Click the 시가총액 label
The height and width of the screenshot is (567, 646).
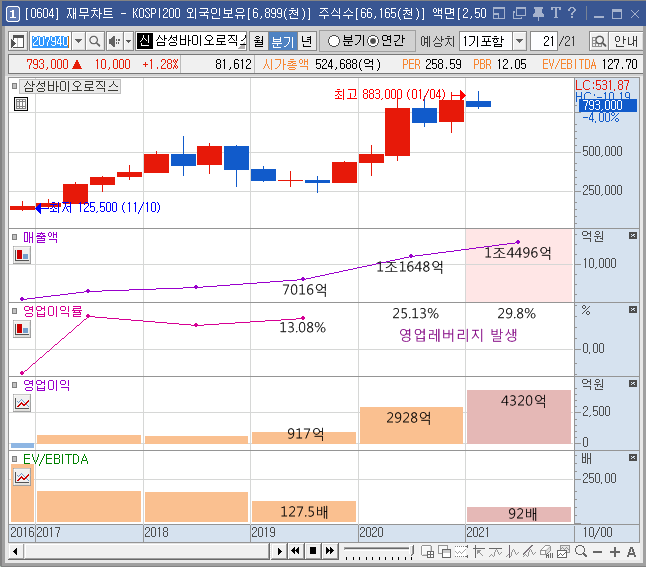285,64
